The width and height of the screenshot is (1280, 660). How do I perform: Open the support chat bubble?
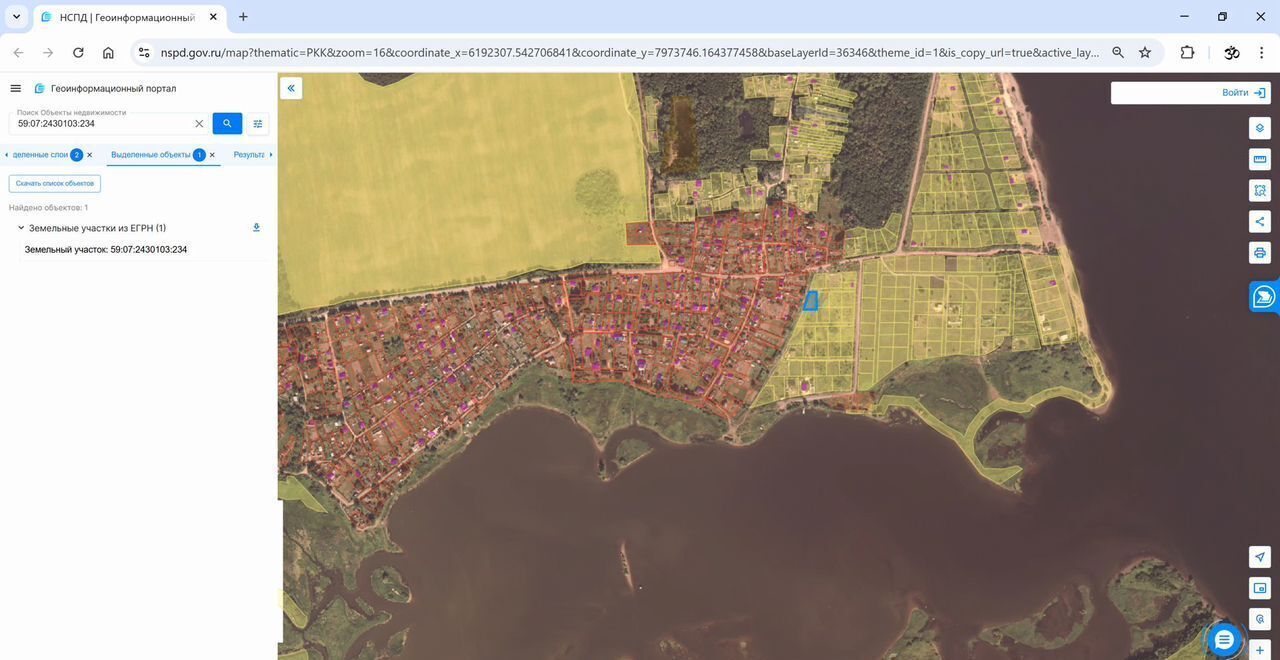(1224, 640)
